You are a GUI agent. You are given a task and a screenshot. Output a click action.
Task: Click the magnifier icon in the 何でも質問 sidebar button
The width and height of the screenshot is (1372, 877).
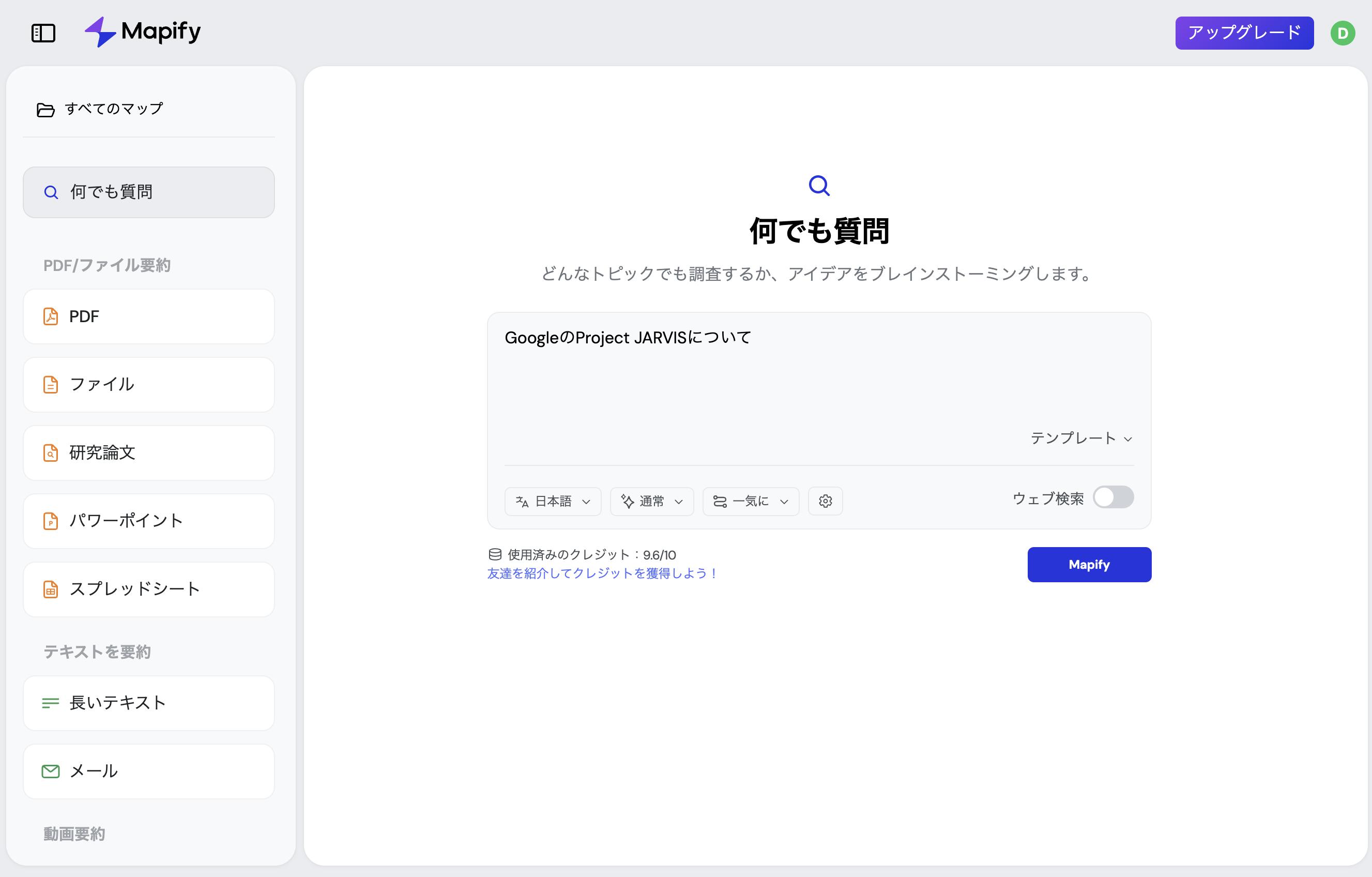point(51,192)
